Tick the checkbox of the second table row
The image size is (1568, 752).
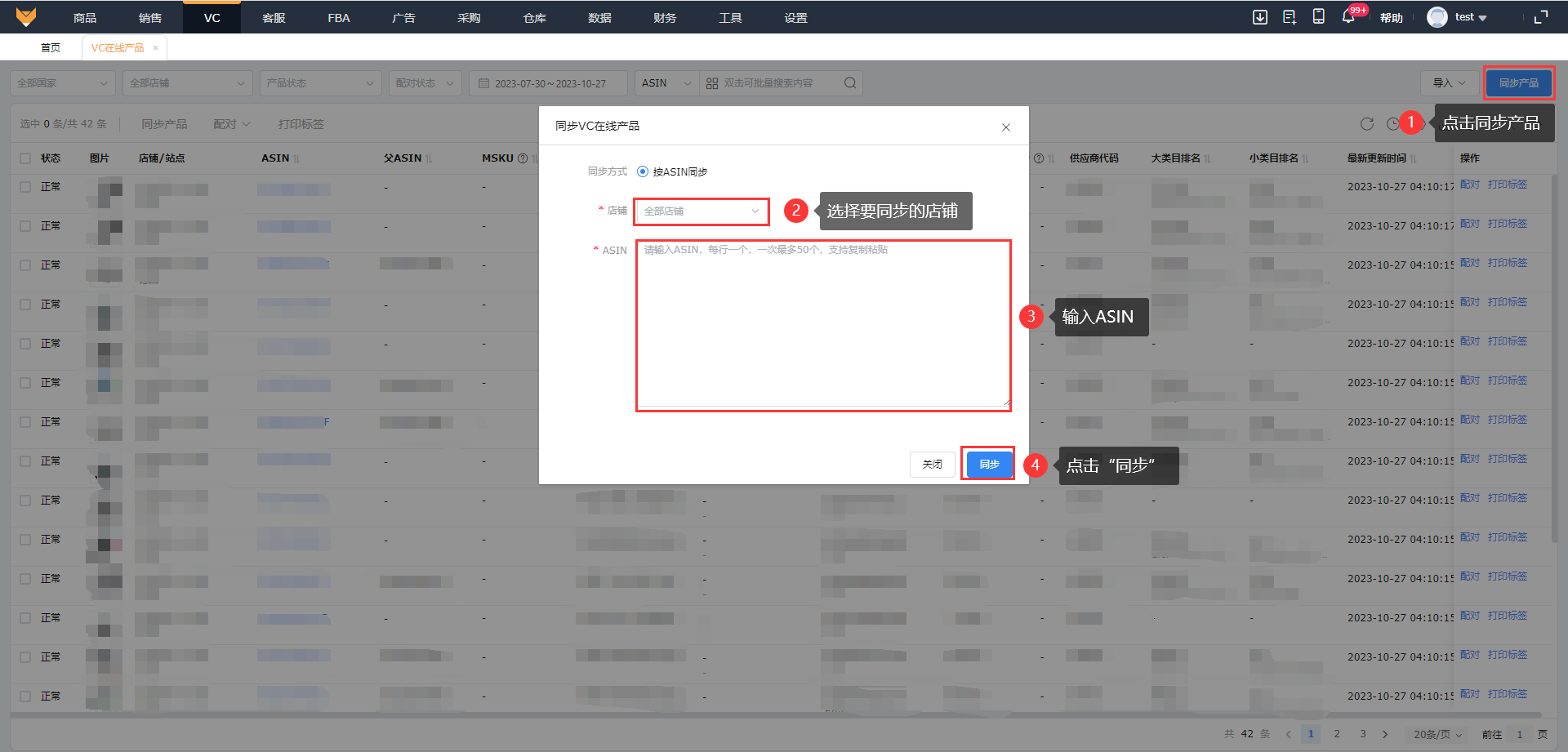(x=25, y=226)
